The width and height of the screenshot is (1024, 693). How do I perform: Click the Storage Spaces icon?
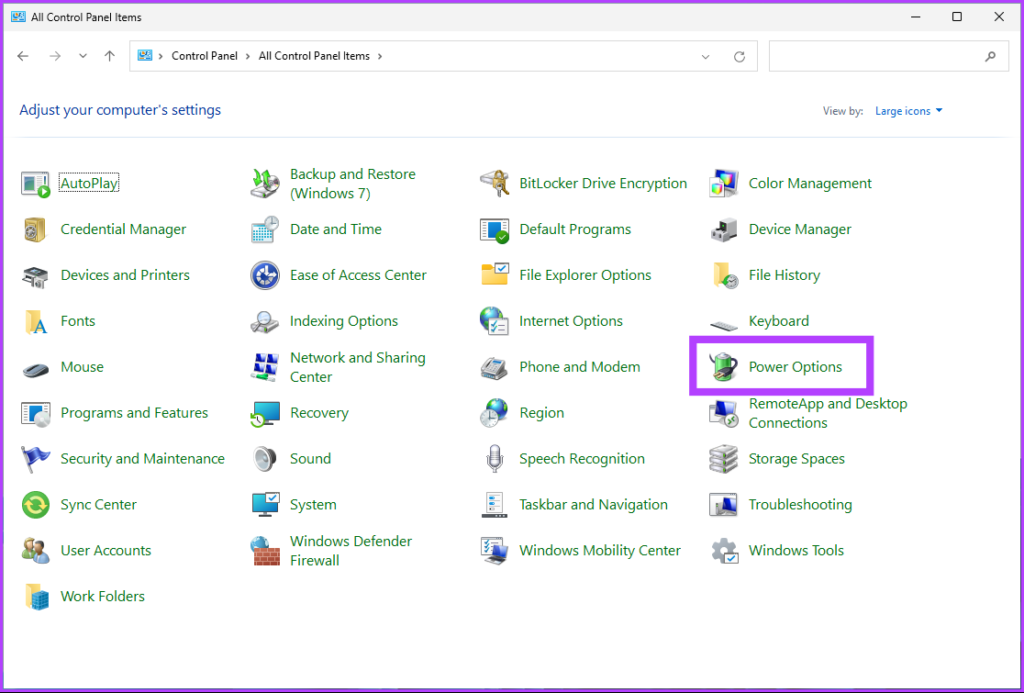click(723, 459)
